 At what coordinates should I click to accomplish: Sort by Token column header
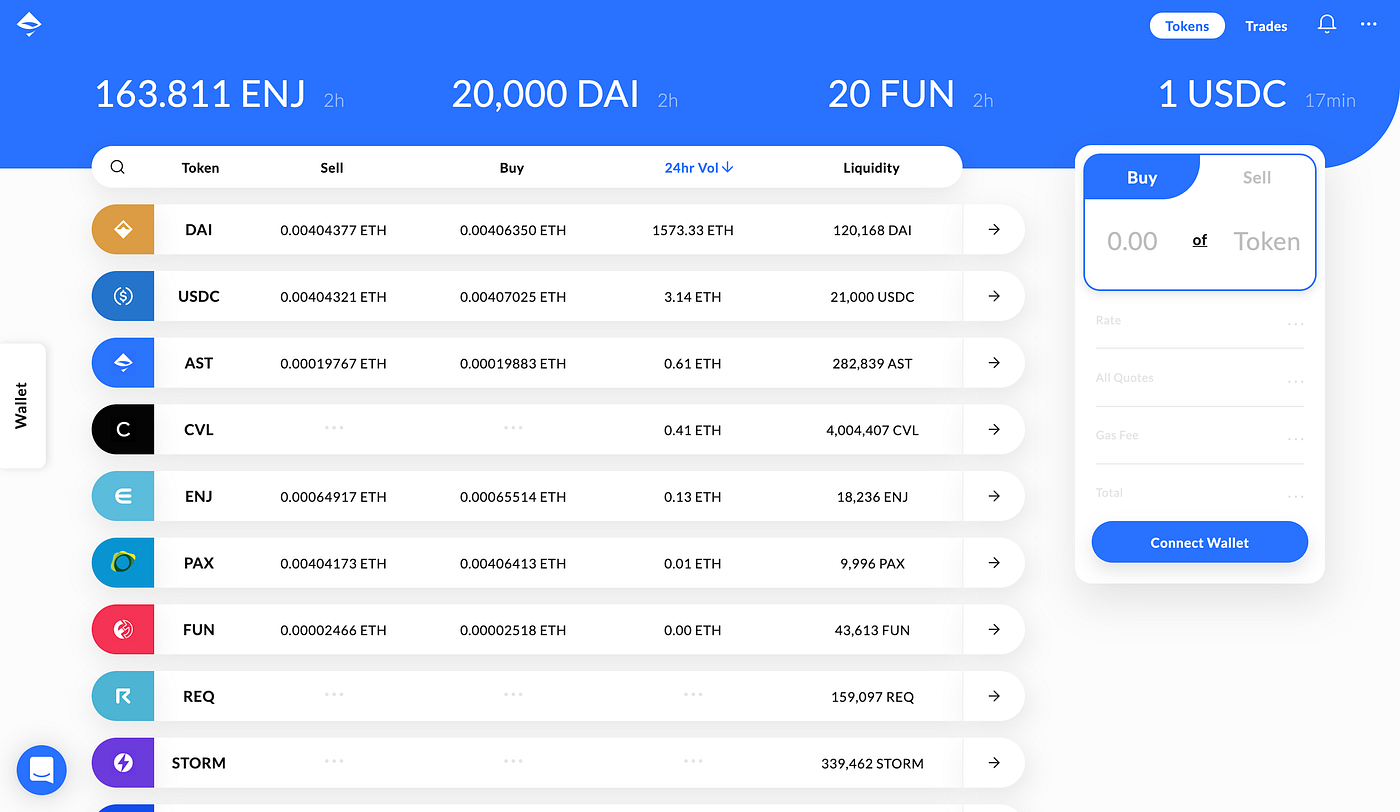pos(200,168)
